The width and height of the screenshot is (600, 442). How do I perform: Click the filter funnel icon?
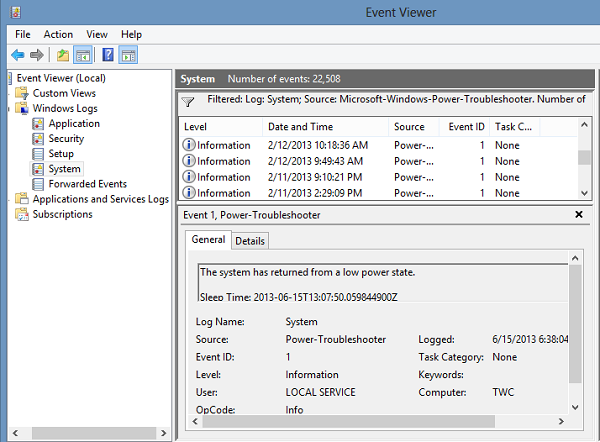point(187,101)
